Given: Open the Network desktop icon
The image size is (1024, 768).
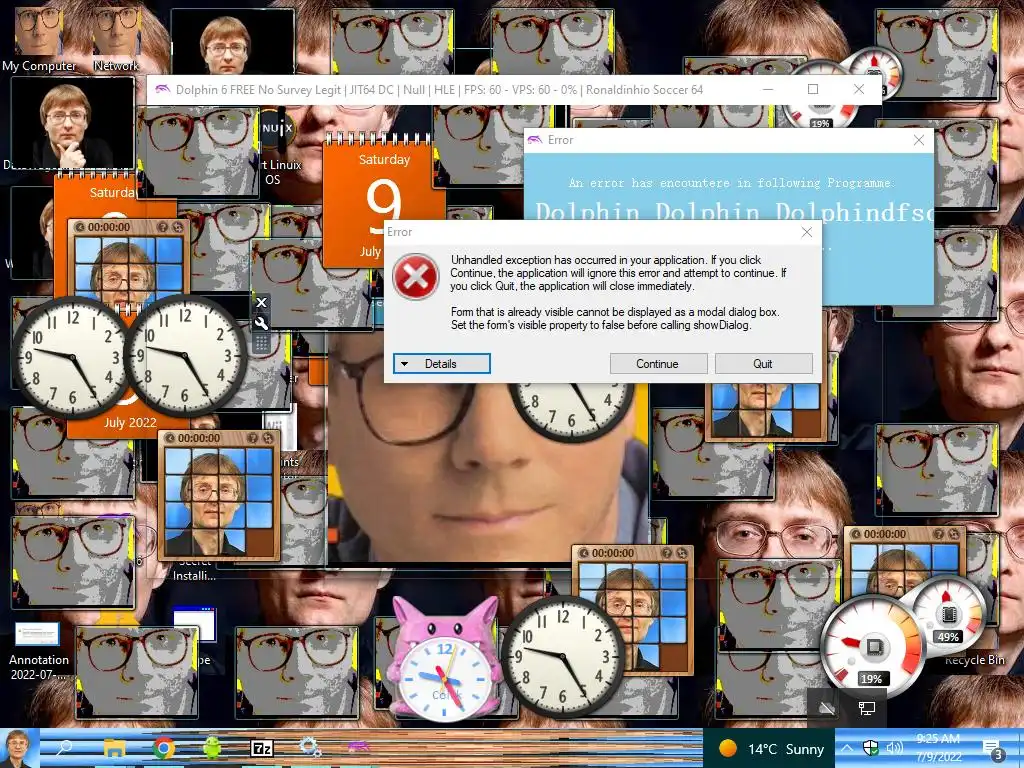Looking at the screenshot, I should [116, 38].
